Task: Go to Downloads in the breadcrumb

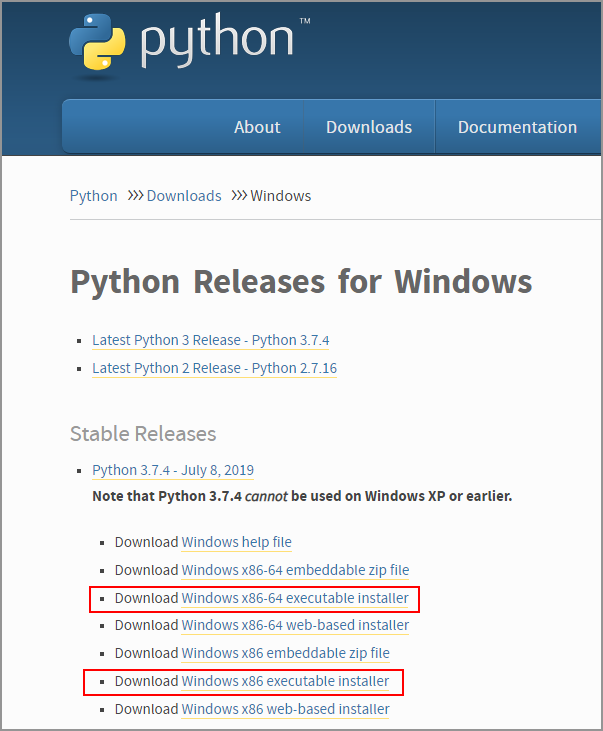Action: coord(184,196)
